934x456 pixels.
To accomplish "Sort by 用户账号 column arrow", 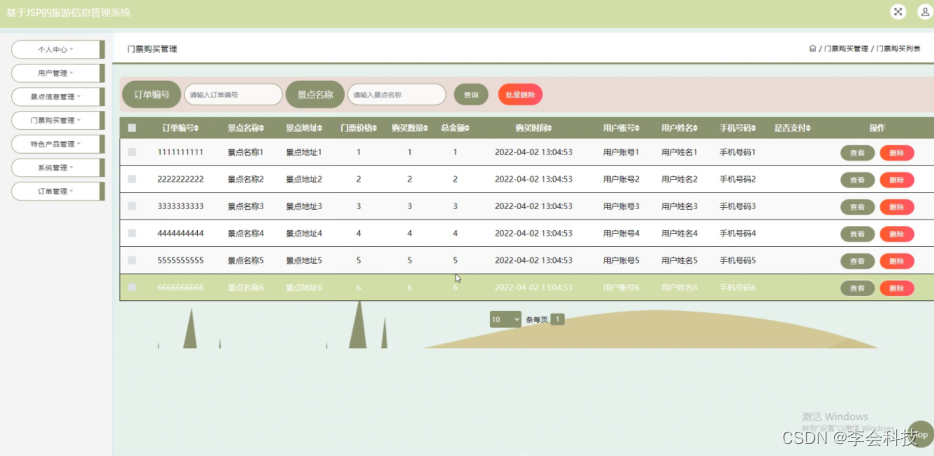I will coord(637,128).
